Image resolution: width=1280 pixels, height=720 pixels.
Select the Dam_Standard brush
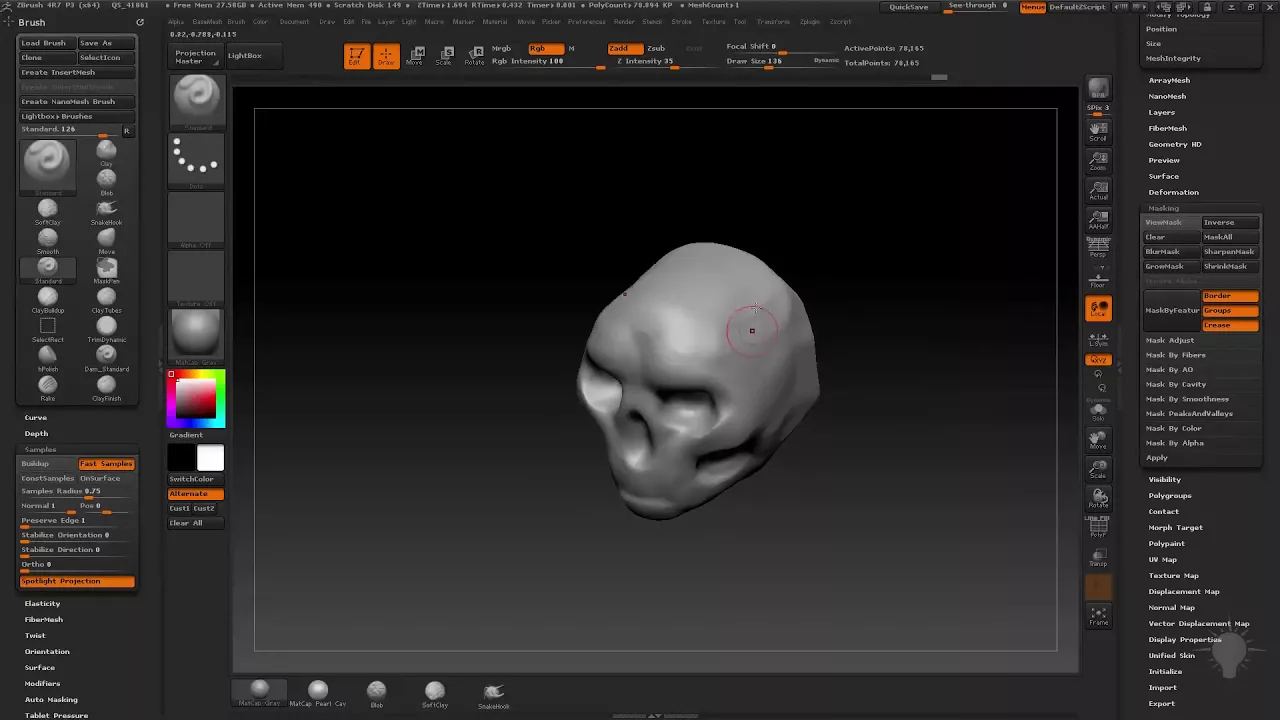pyautogui.click(x=106, y=358)
